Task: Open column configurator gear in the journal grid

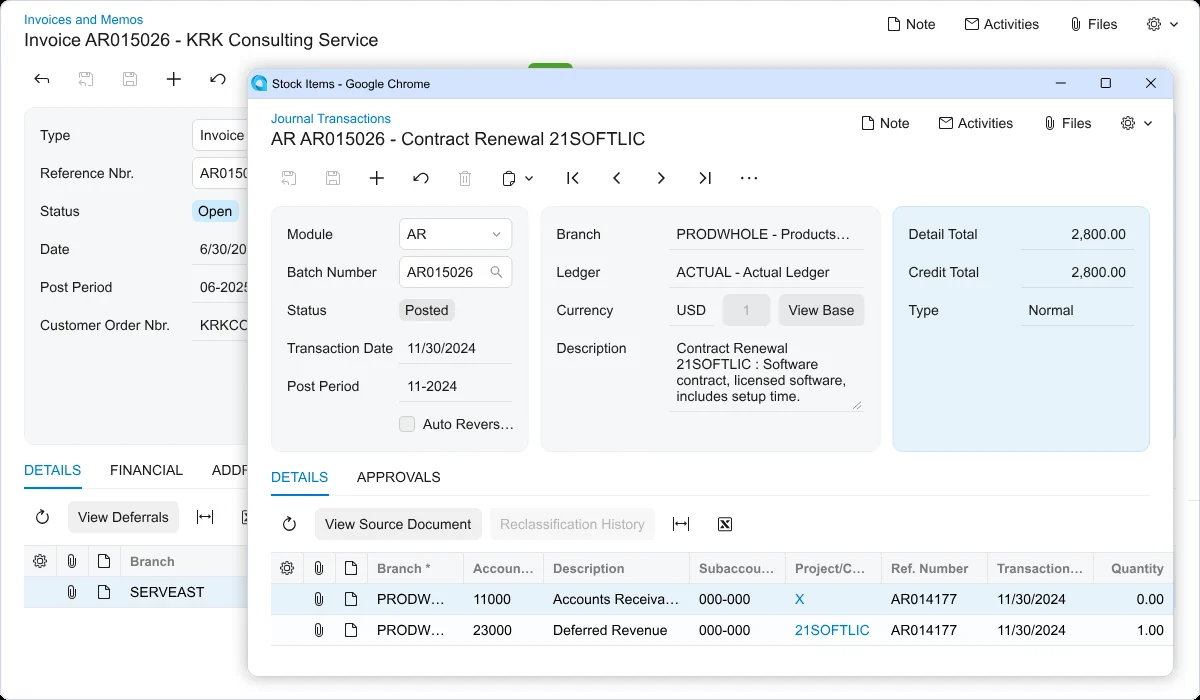Action: click(287, 568)
